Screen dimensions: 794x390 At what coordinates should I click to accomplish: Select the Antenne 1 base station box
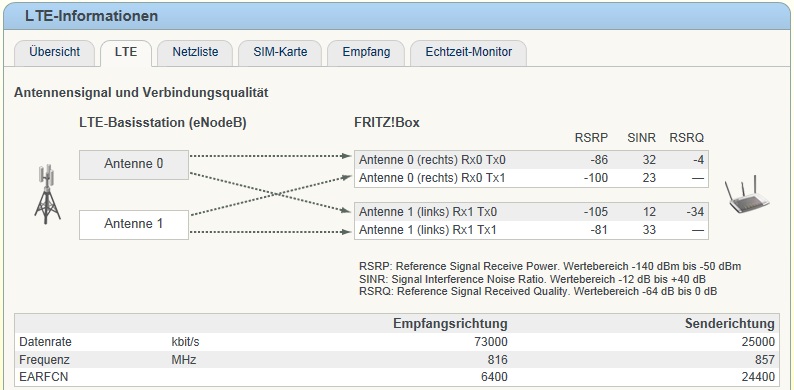[134, 224]
